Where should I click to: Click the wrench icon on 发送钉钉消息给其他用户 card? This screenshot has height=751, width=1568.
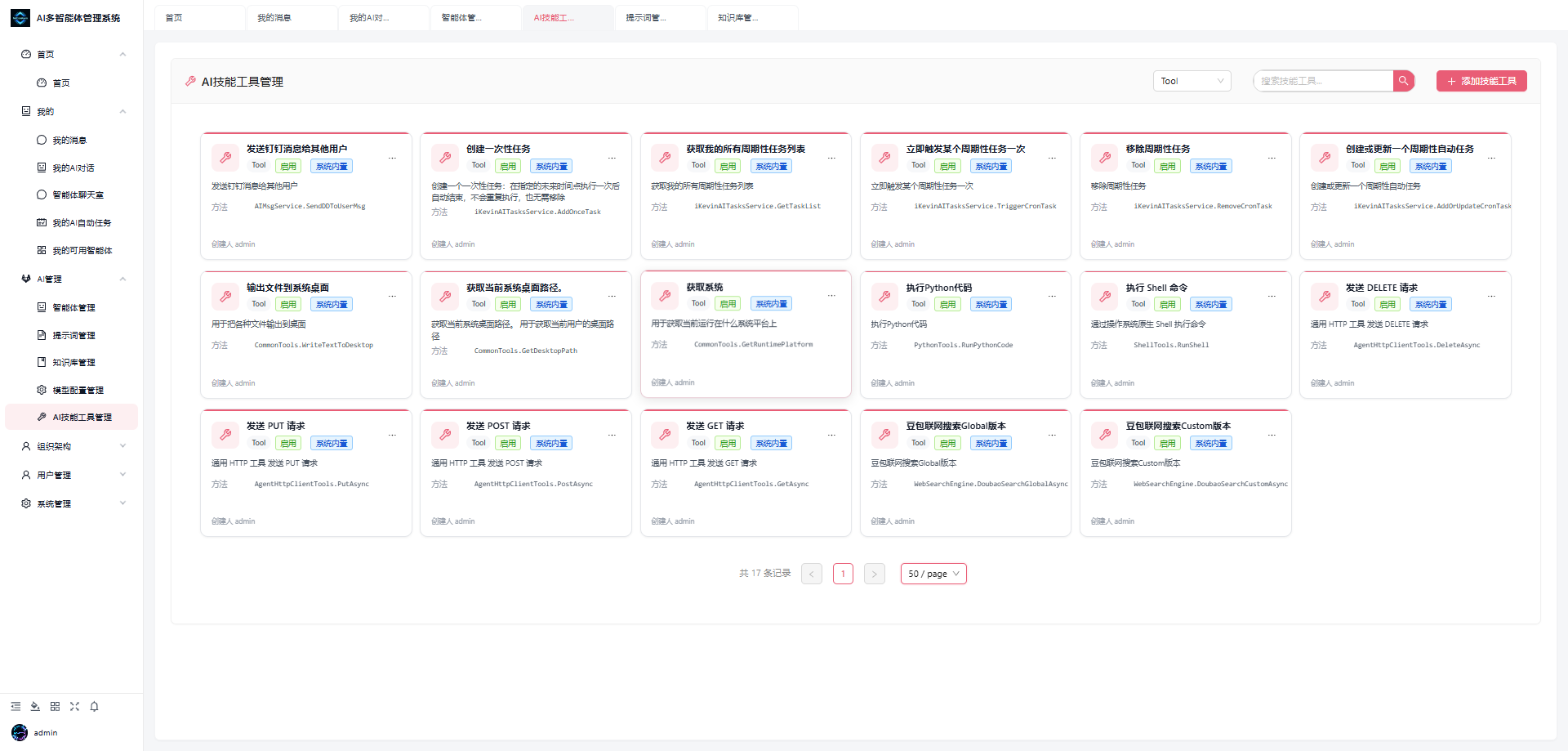pyautogui.click(x=225, y=158)
